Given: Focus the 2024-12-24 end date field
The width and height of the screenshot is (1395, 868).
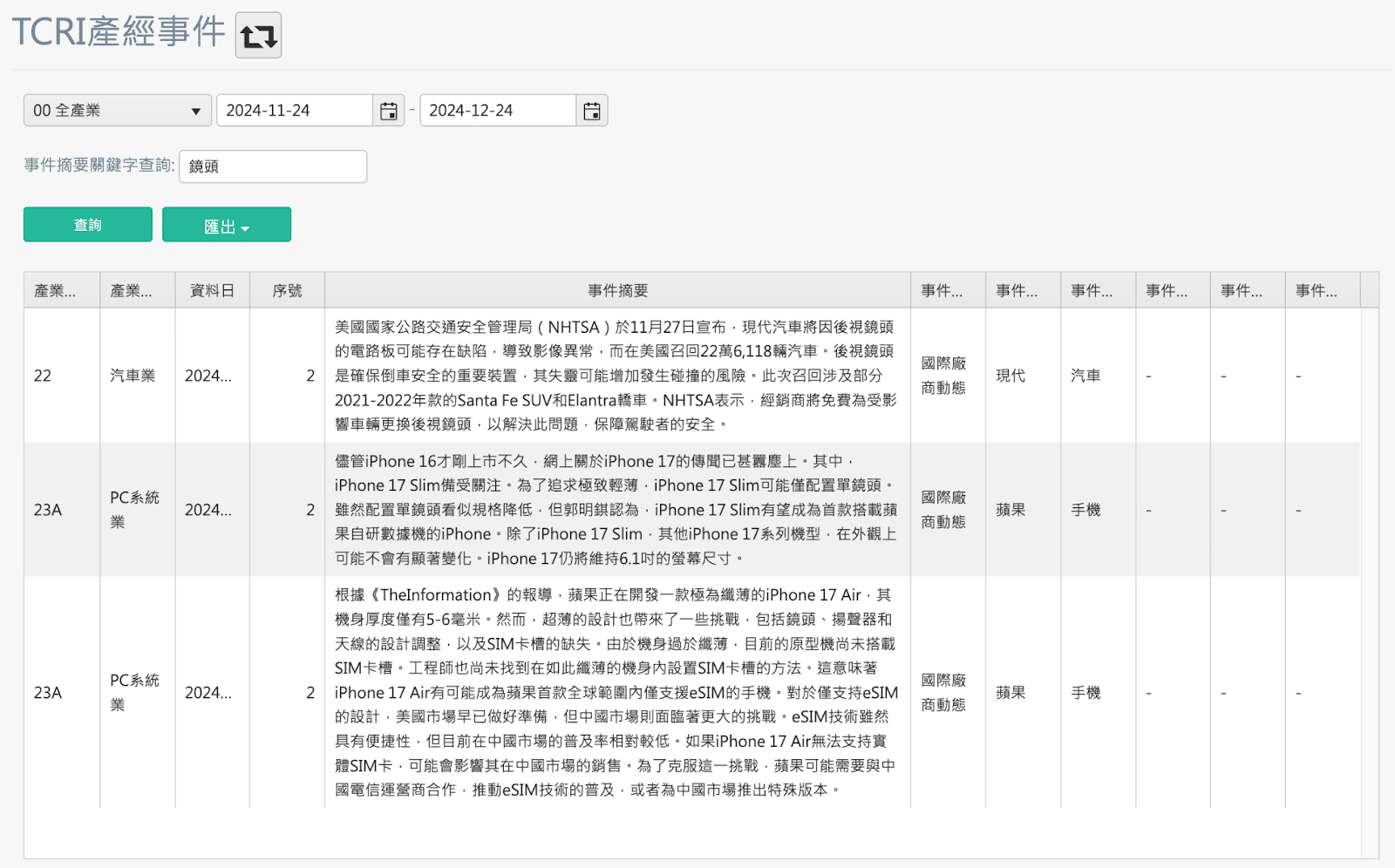Looking at the screenshot, I should pyautogui.click(x=498, y=111).
